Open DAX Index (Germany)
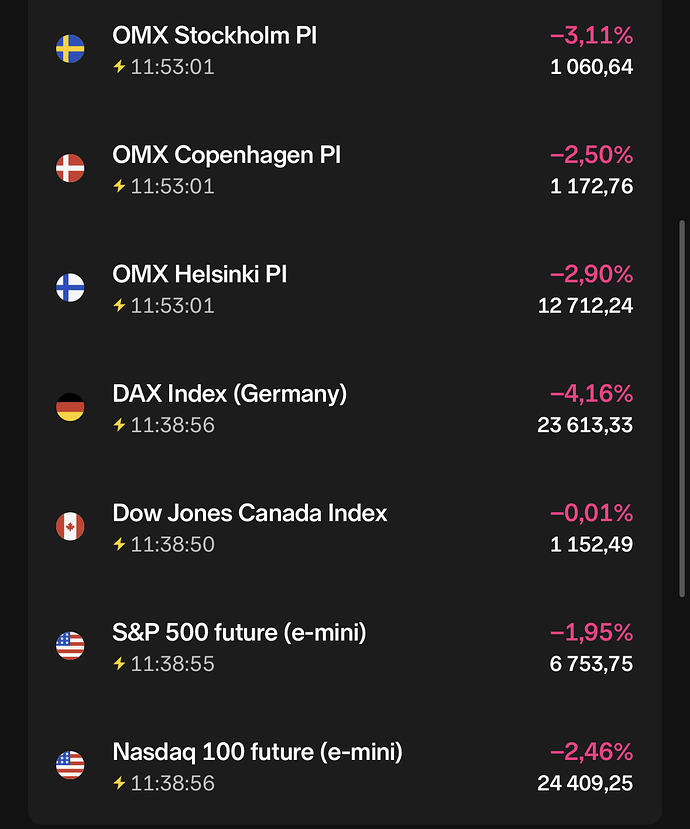Viewport: 690px width, 829px height. click(230, 394)
